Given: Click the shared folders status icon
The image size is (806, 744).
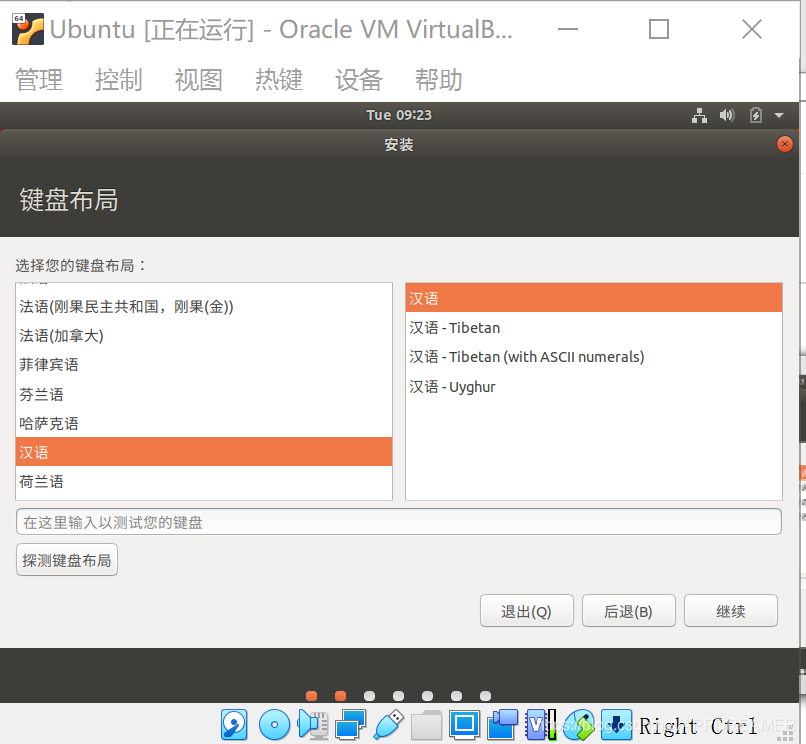Looking at the screenshot, I should pyautogui.click(x=426, y=725).
